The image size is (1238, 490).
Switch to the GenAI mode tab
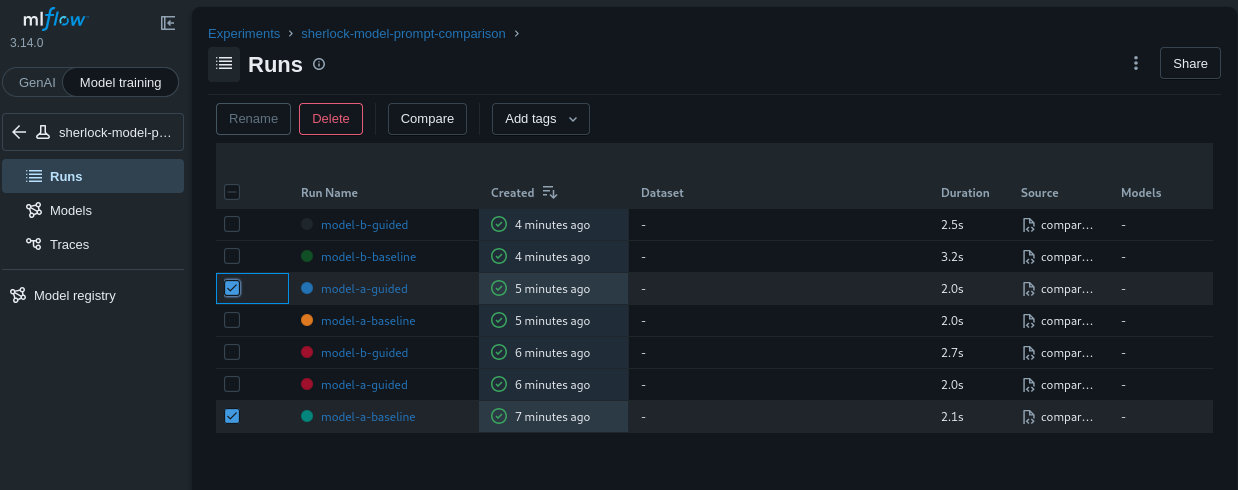[37, 82]
